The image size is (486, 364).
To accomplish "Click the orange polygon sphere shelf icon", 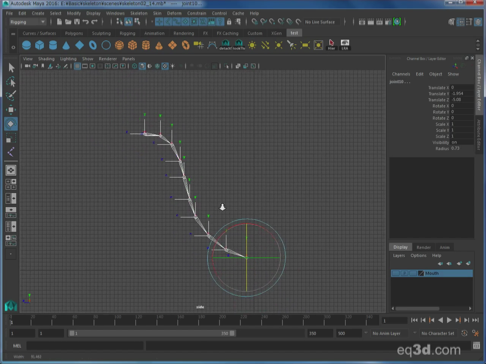I will (x=119, y=45).
